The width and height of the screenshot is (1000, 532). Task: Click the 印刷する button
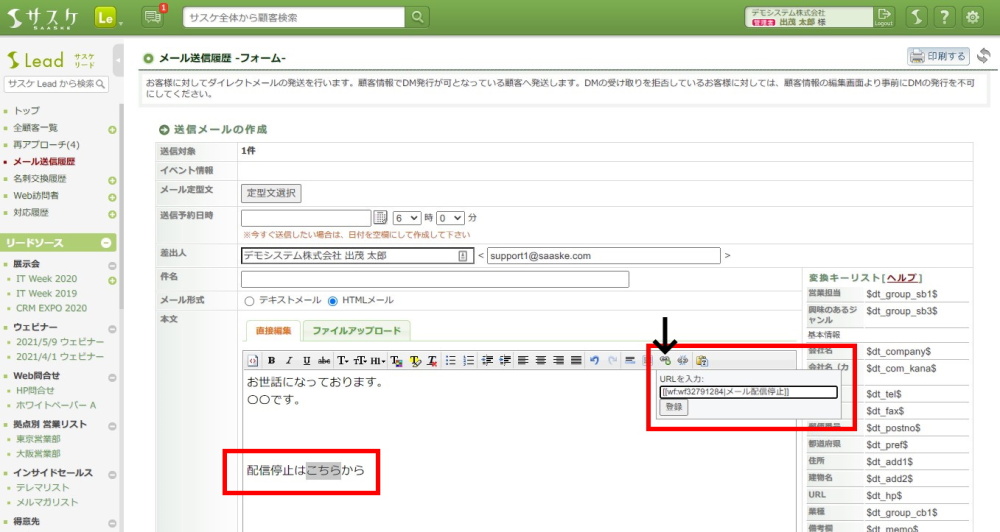(x=938, y=56)
